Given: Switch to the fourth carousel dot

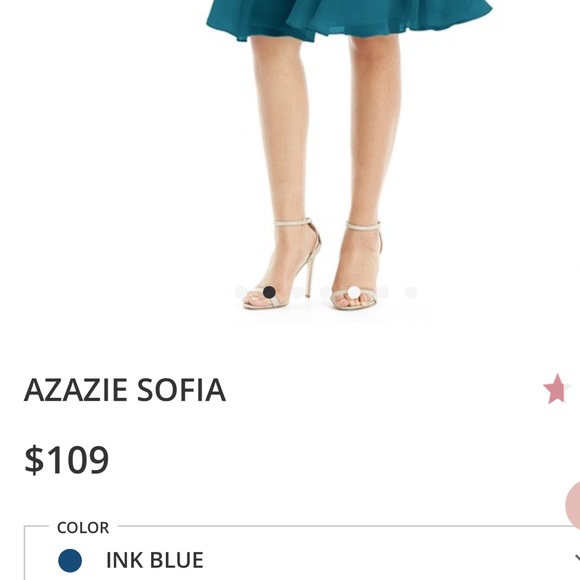Looking at the screenshot, I should pos(326,292).
